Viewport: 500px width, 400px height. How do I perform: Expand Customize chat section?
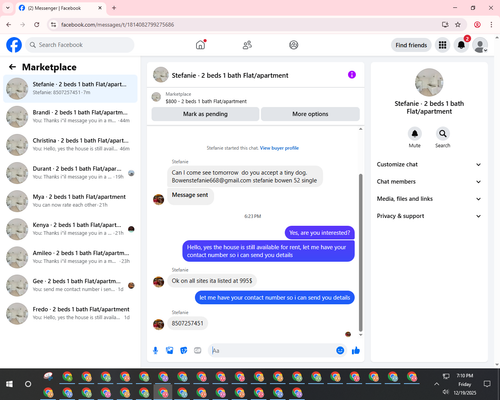tap(429, 164)
